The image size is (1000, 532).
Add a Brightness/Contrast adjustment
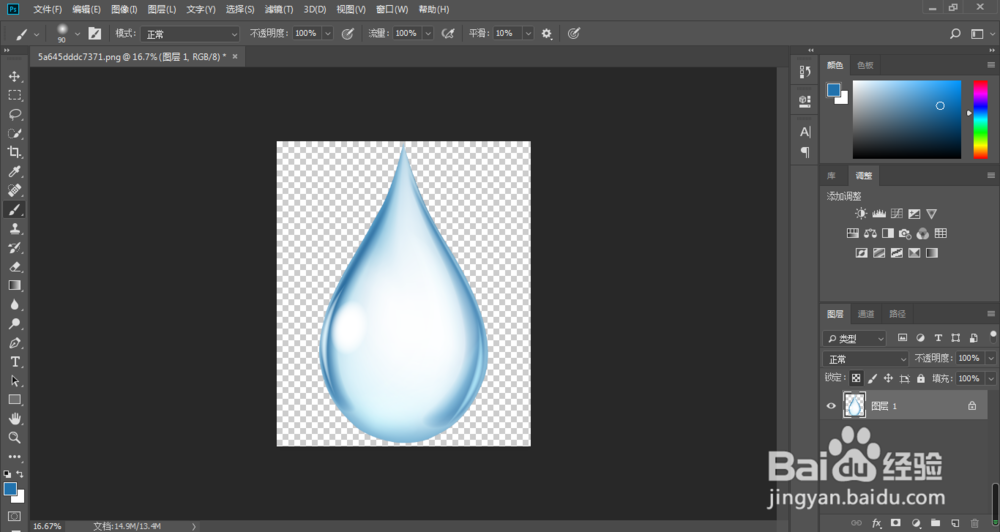pos(861,214)
